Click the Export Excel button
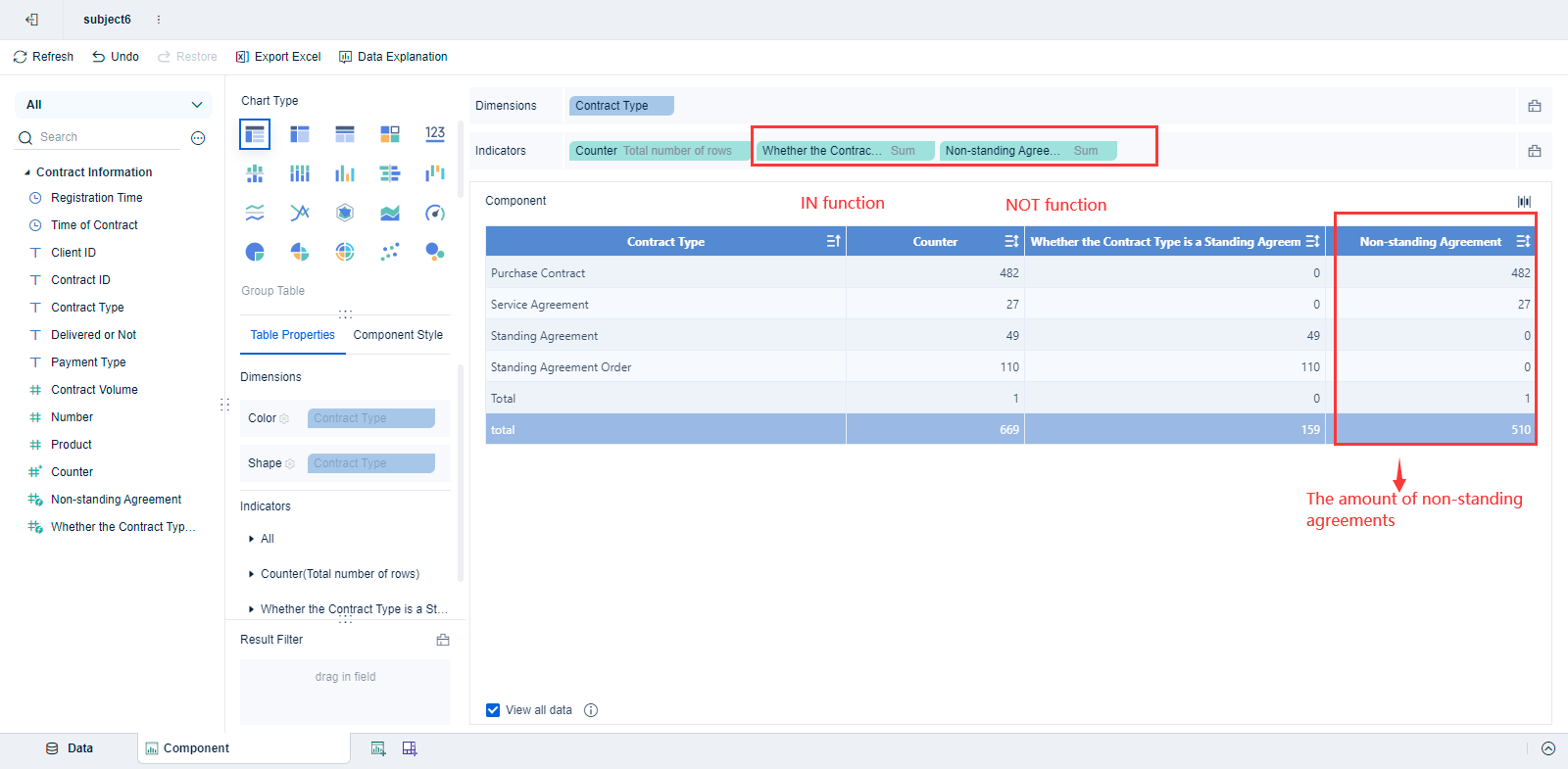Image resolution: width=1568 pixels, height=769 pixels. point(278,57)
